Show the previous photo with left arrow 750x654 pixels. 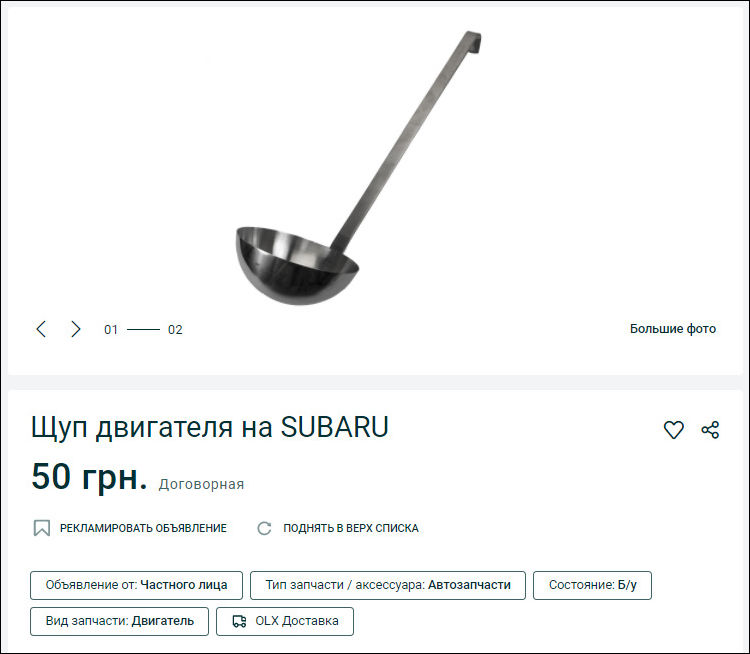click(x=41, y=329)
